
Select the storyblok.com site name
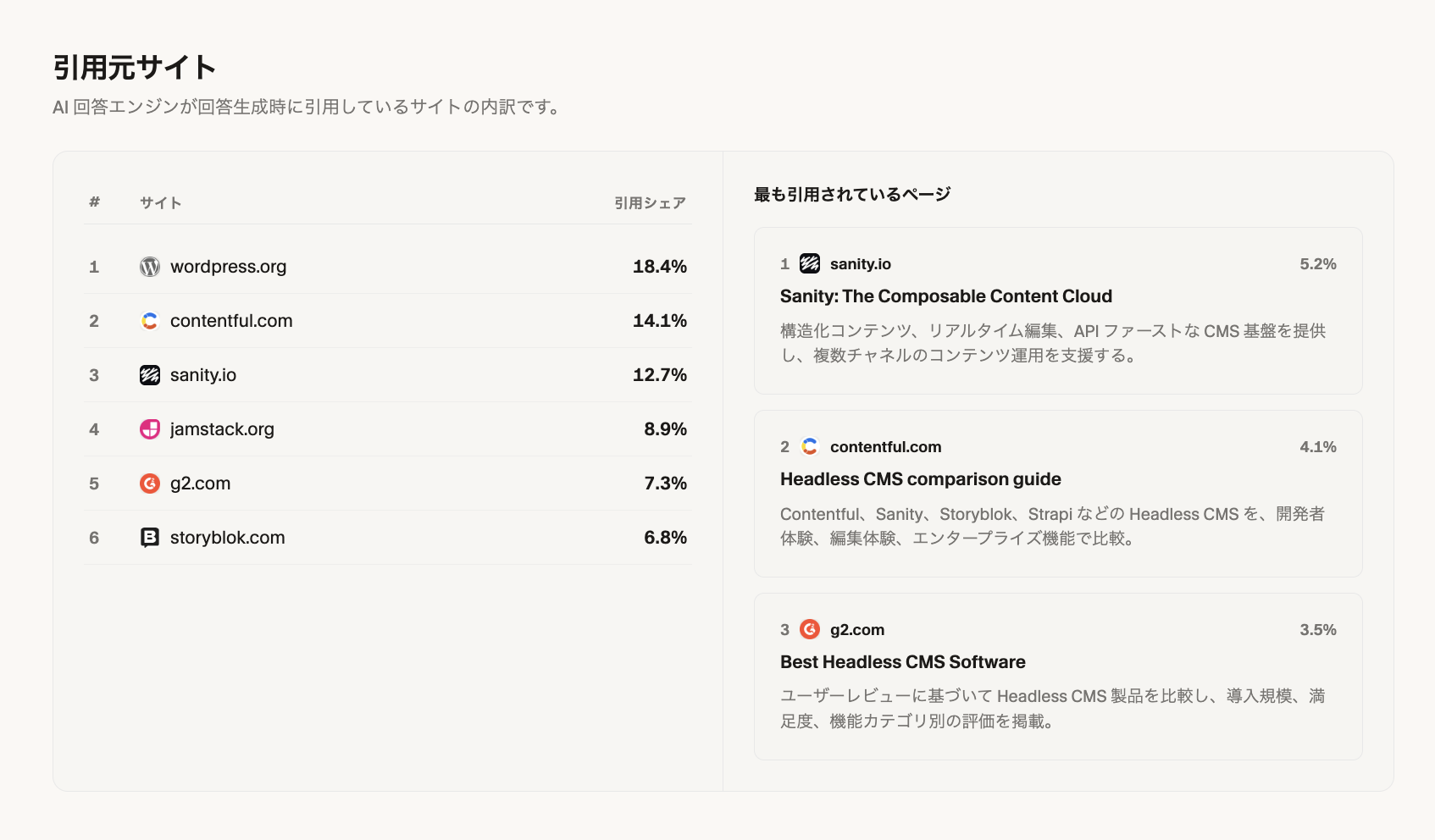pyautogui.click(x=227, y=538)
